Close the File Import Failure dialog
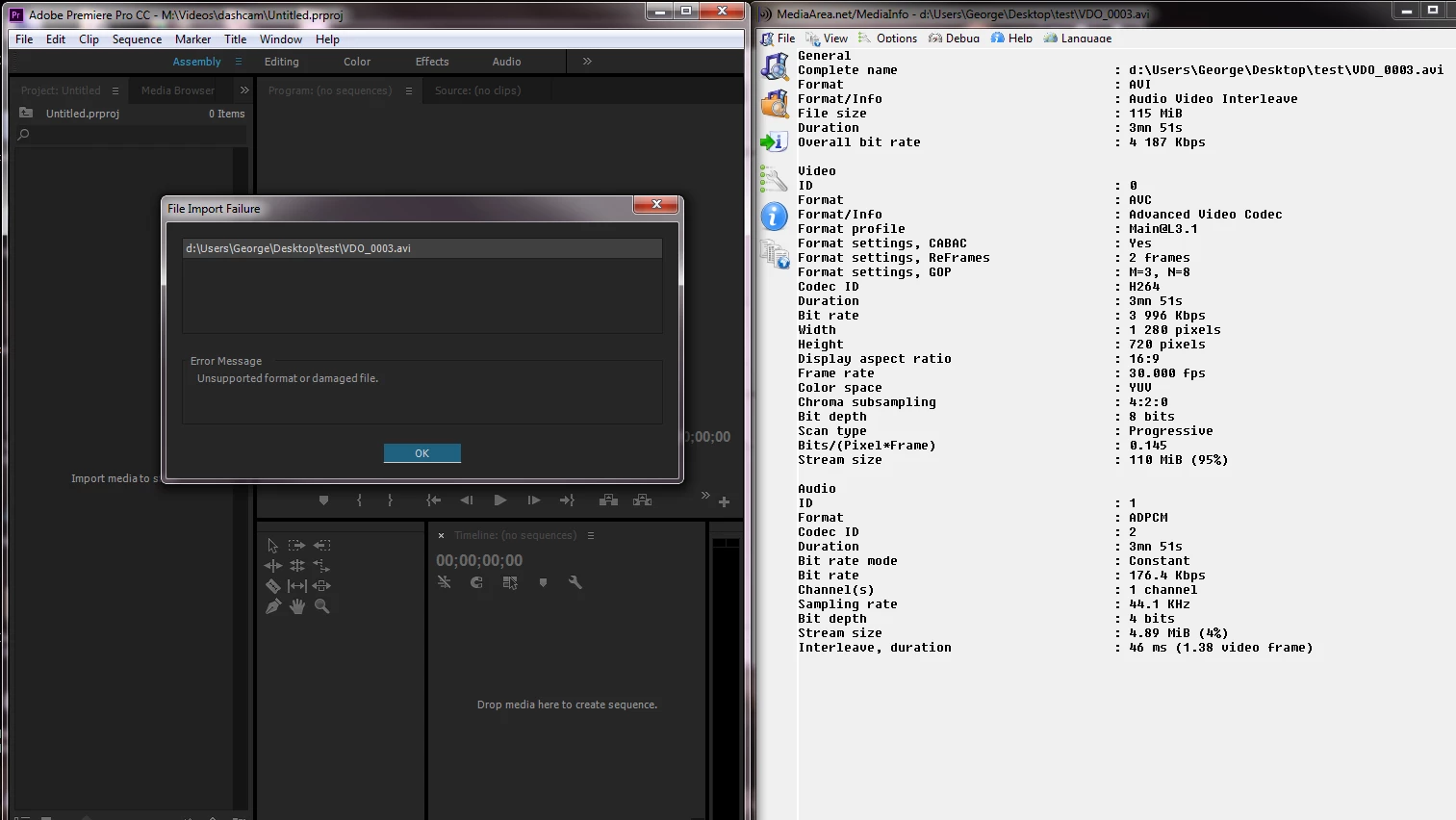Screen dimensions: 1456x820 [656, 204]
